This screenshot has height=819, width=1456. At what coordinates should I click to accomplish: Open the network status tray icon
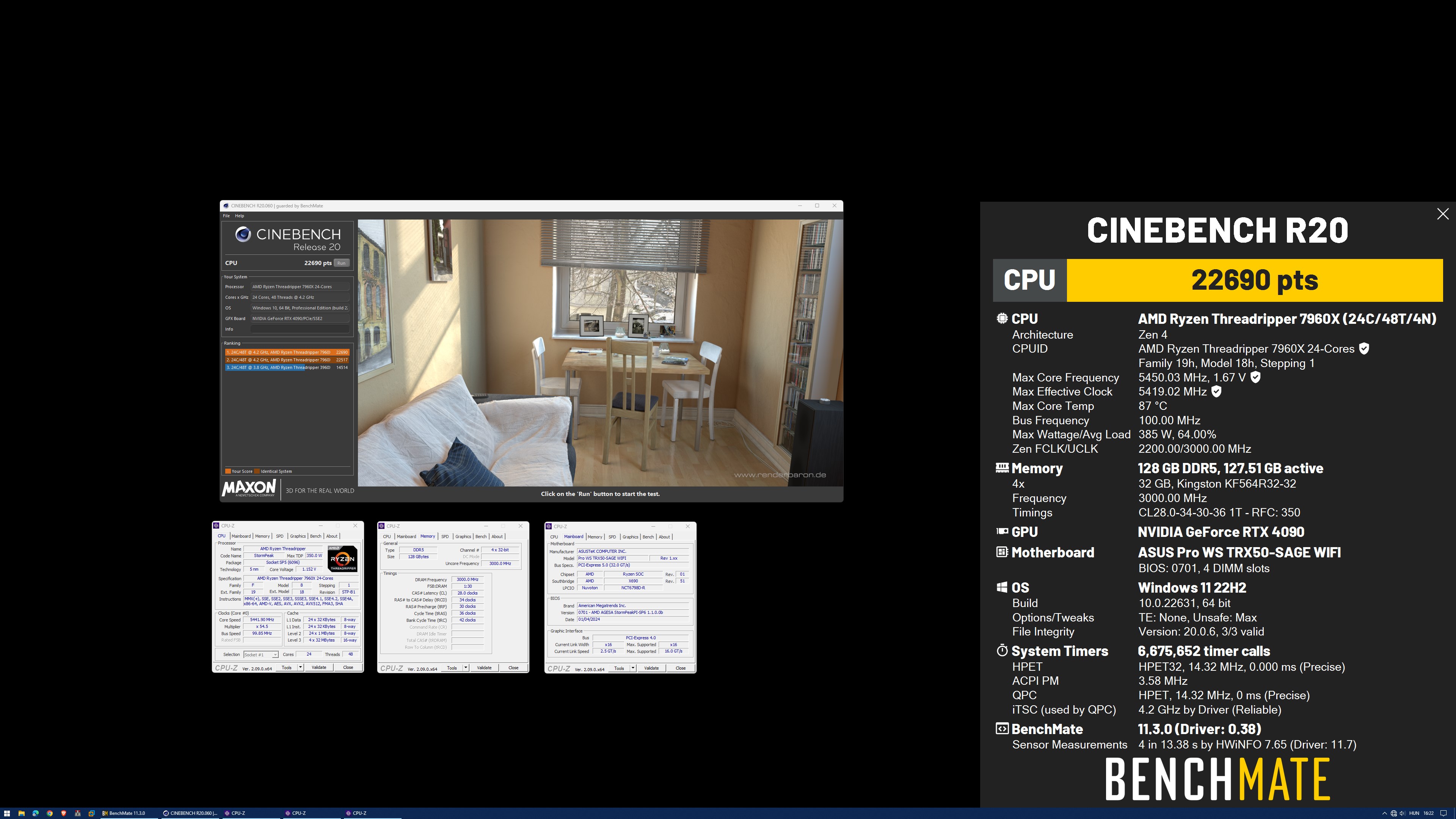[1394, 813]
